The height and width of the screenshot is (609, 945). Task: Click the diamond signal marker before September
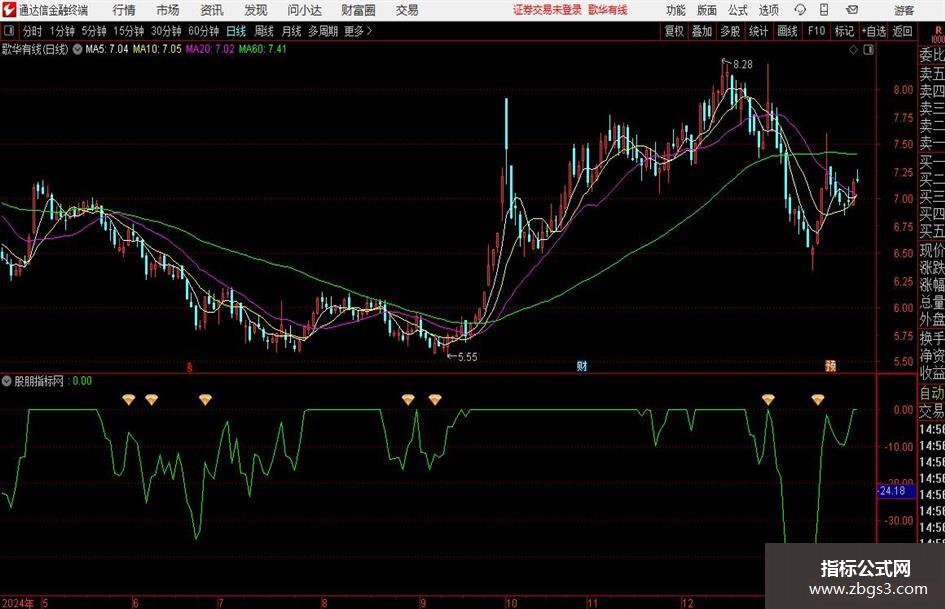409,399
